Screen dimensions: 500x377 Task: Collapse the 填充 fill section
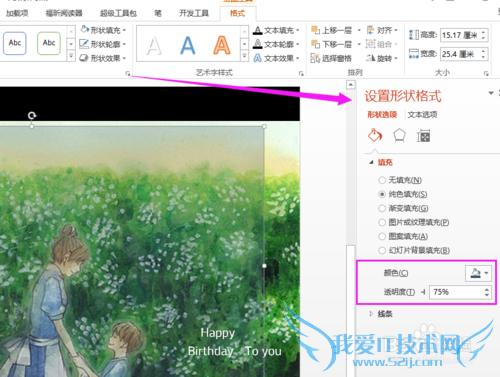point(371,163)
